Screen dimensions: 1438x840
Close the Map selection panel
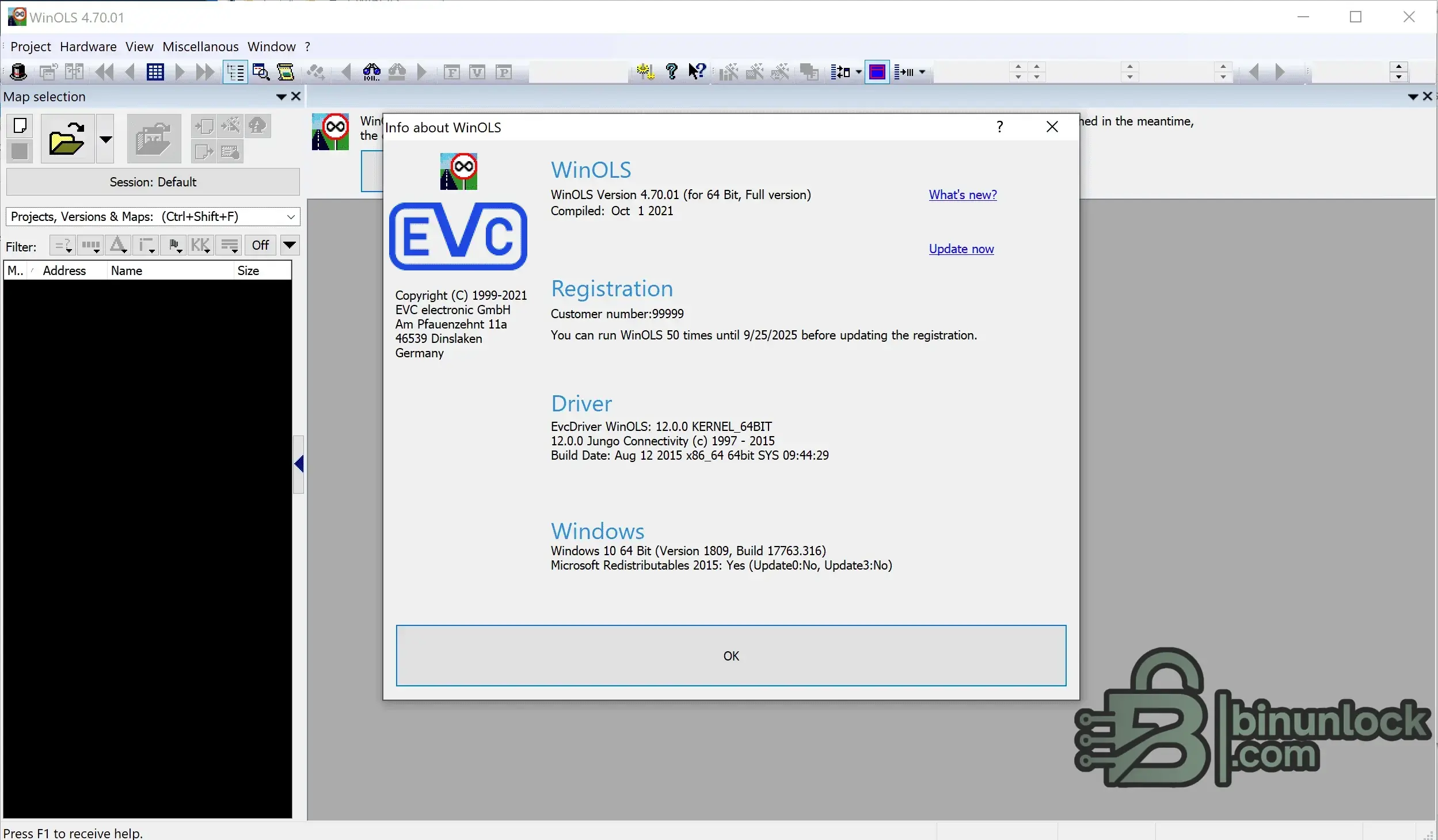296,97
